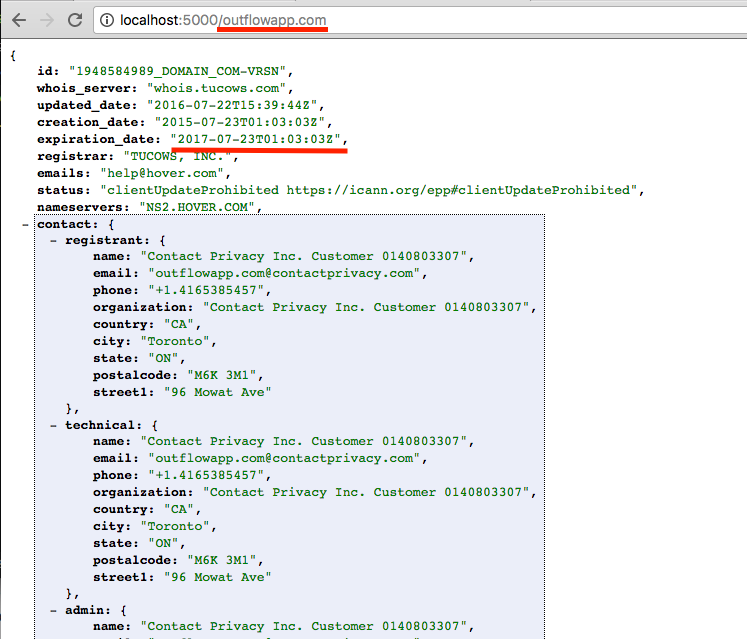Click the registrant postalcode "M6K 3M1"
The image size is (747, 639).
click(222, 375)
